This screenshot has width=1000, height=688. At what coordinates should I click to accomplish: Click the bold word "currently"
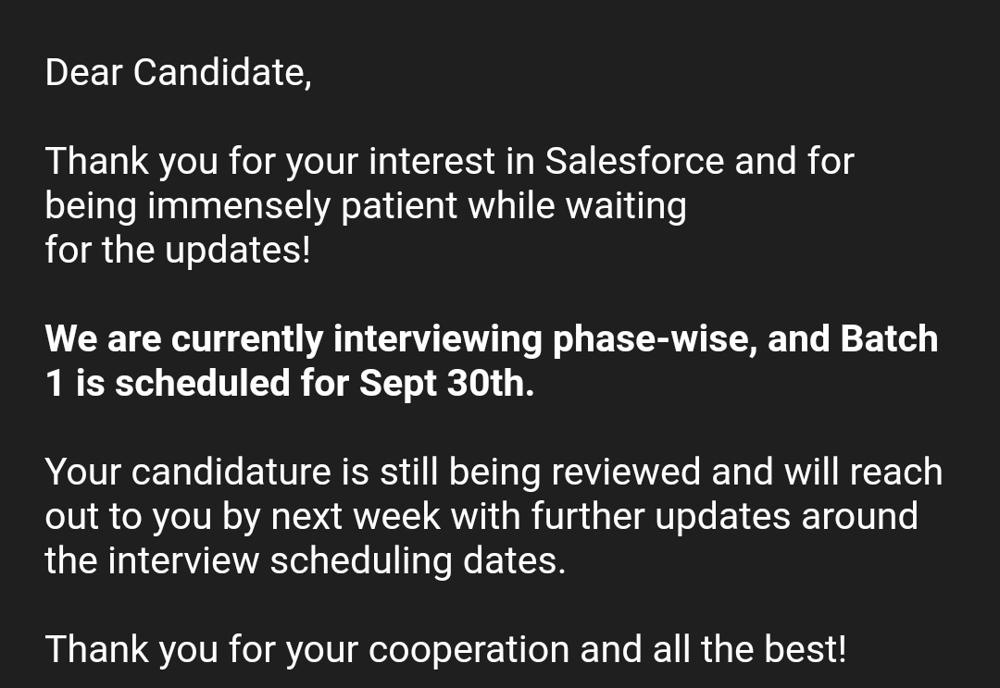click(x=247, y=339)
